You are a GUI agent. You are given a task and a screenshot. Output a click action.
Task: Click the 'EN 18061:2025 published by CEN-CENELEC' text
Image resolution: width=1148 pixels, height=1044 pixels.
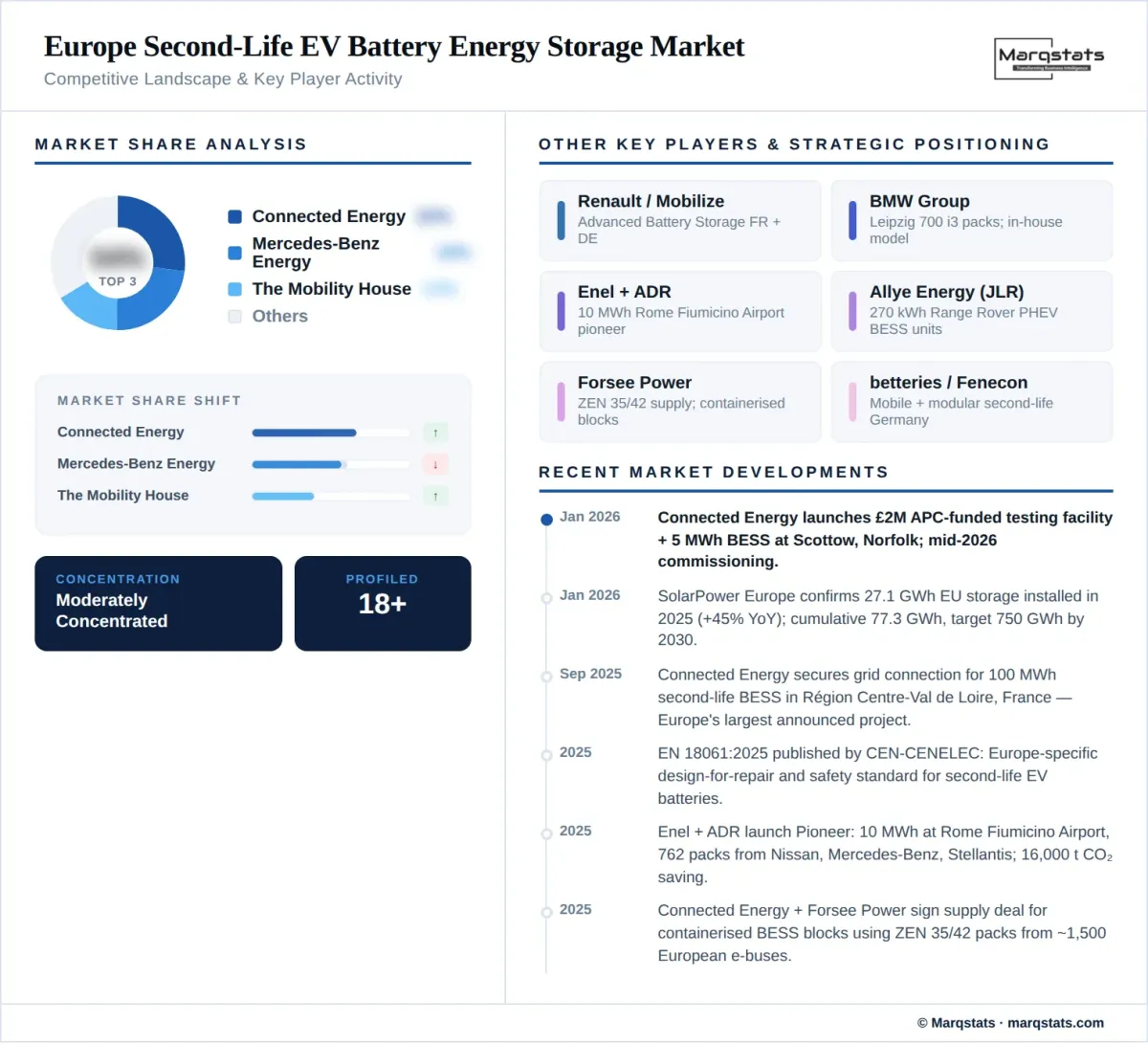coord(877,776)
